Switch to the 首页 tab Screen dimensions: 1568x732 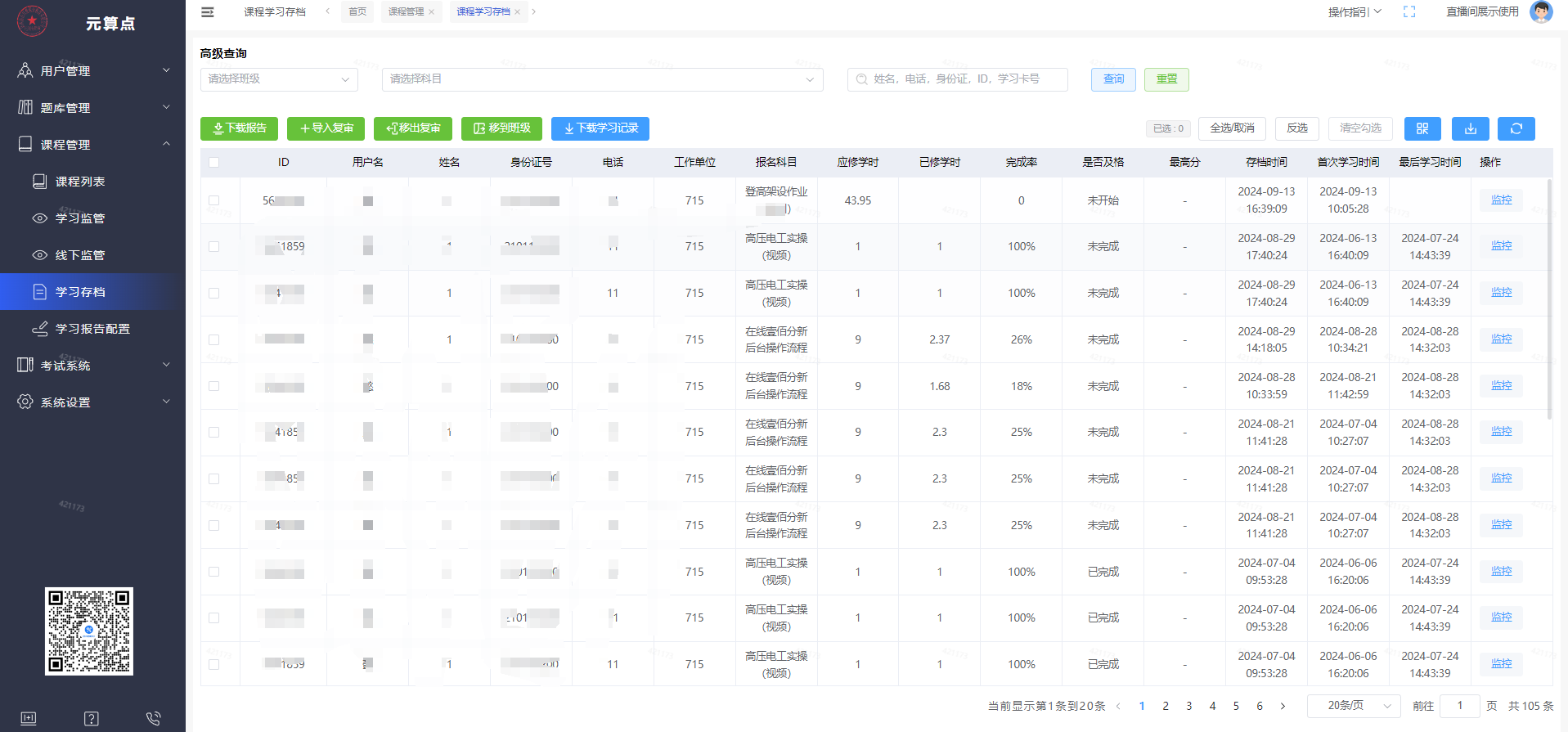(x=357, y=11)
